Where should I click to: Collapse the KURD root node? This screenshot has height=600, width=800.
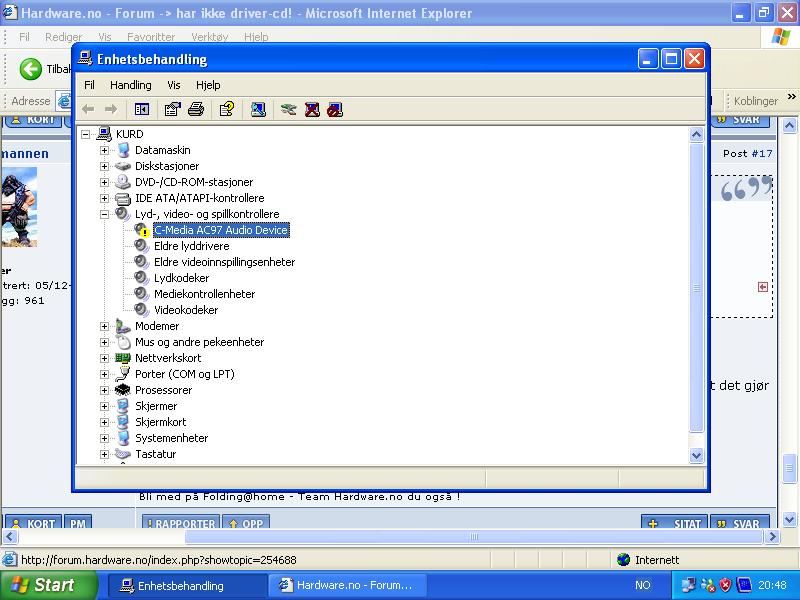pos(86,134)
